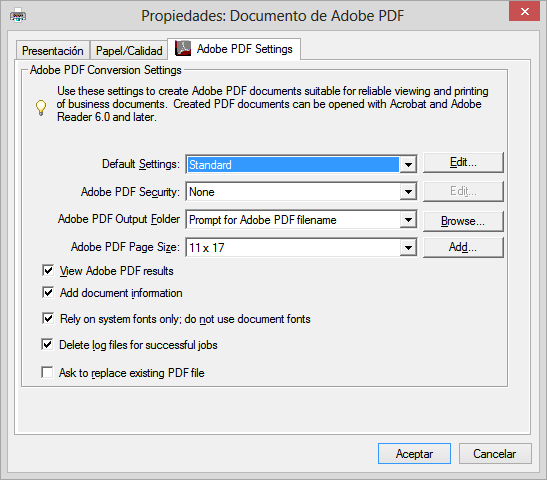Disable Rely on system fonts only
Screen dimensions: 547x480
coord(48,318)
